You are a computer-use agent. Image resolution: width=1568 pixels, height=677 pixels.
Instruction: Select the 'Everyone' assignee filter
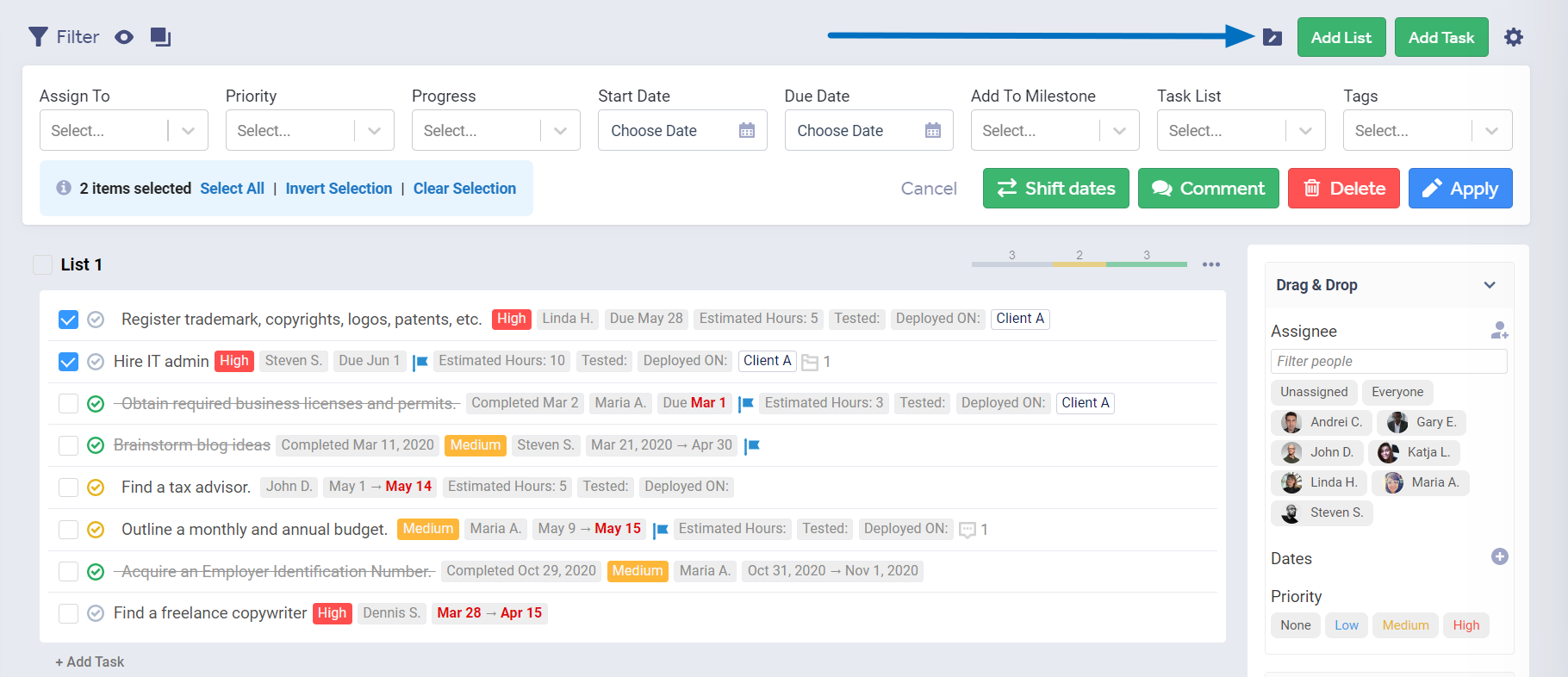point(1397,392)
